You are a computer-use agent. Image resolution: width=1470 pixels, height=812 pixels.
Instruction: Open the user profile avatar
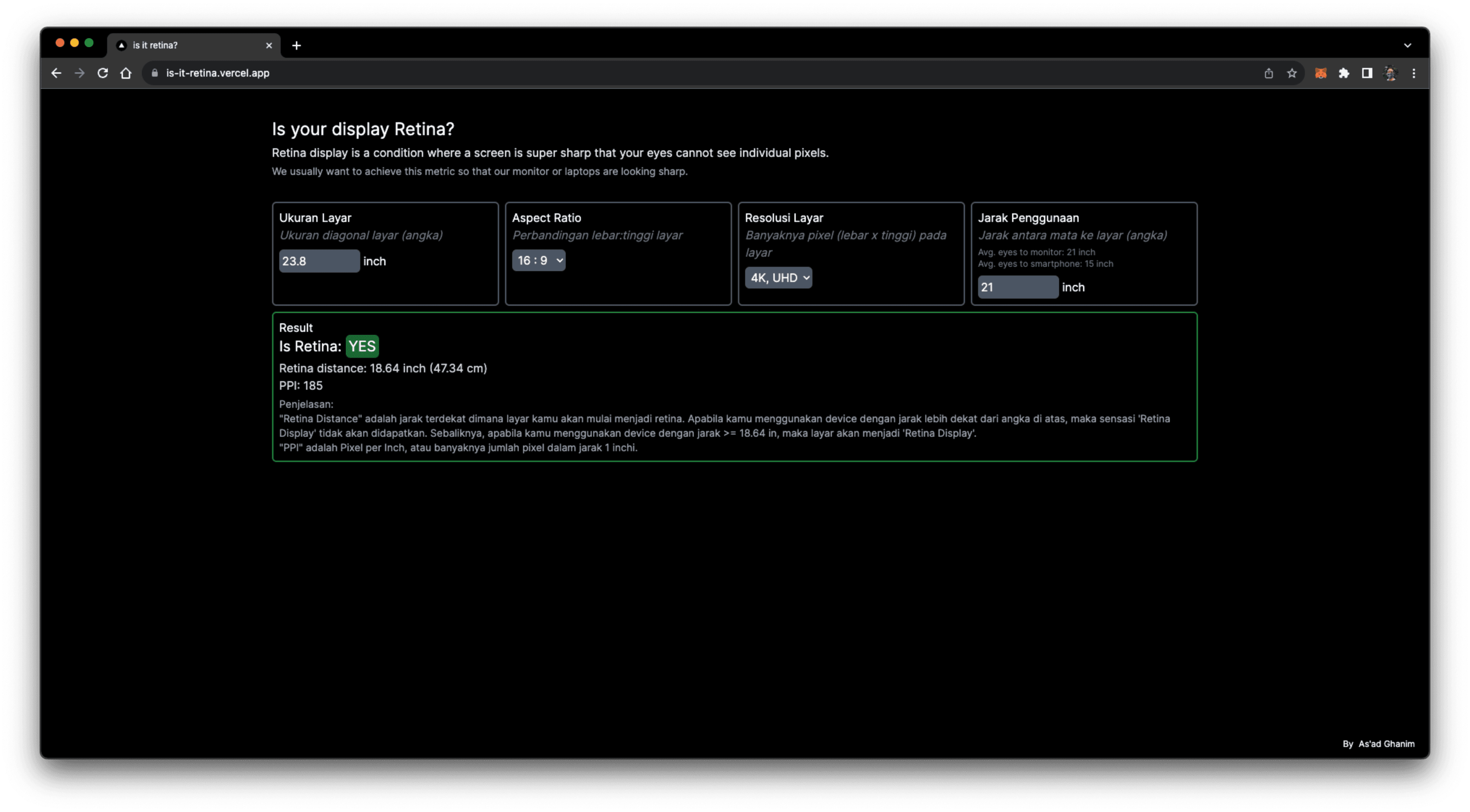(1390, 73)
